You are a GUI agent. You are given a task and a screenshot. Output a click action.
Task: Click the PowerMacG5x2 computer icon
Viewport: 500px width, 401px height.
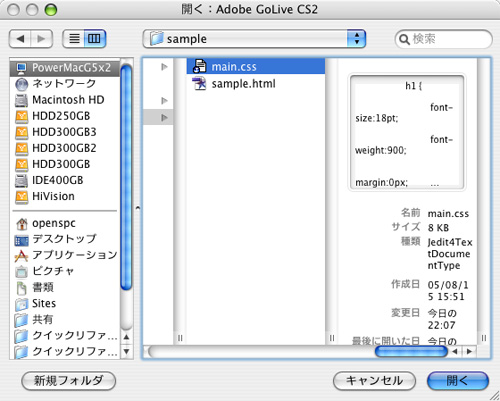[x=21, y=68]
